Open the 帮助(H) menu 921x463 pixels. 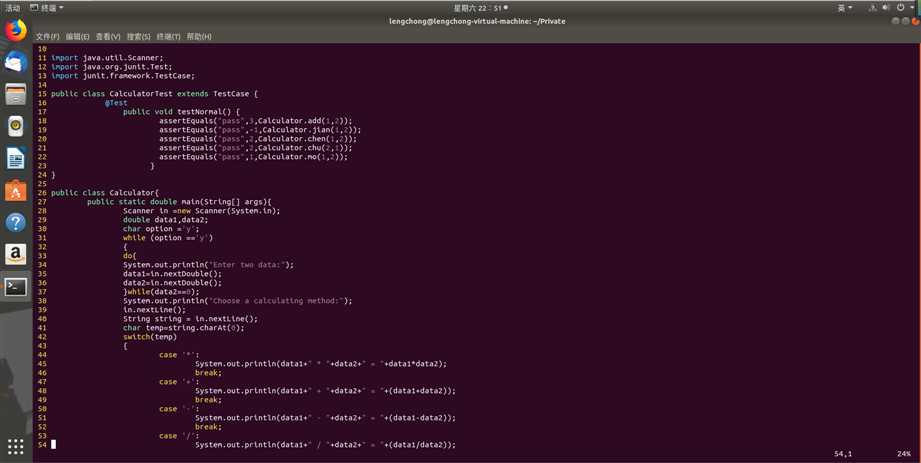(x=199, y=36)
